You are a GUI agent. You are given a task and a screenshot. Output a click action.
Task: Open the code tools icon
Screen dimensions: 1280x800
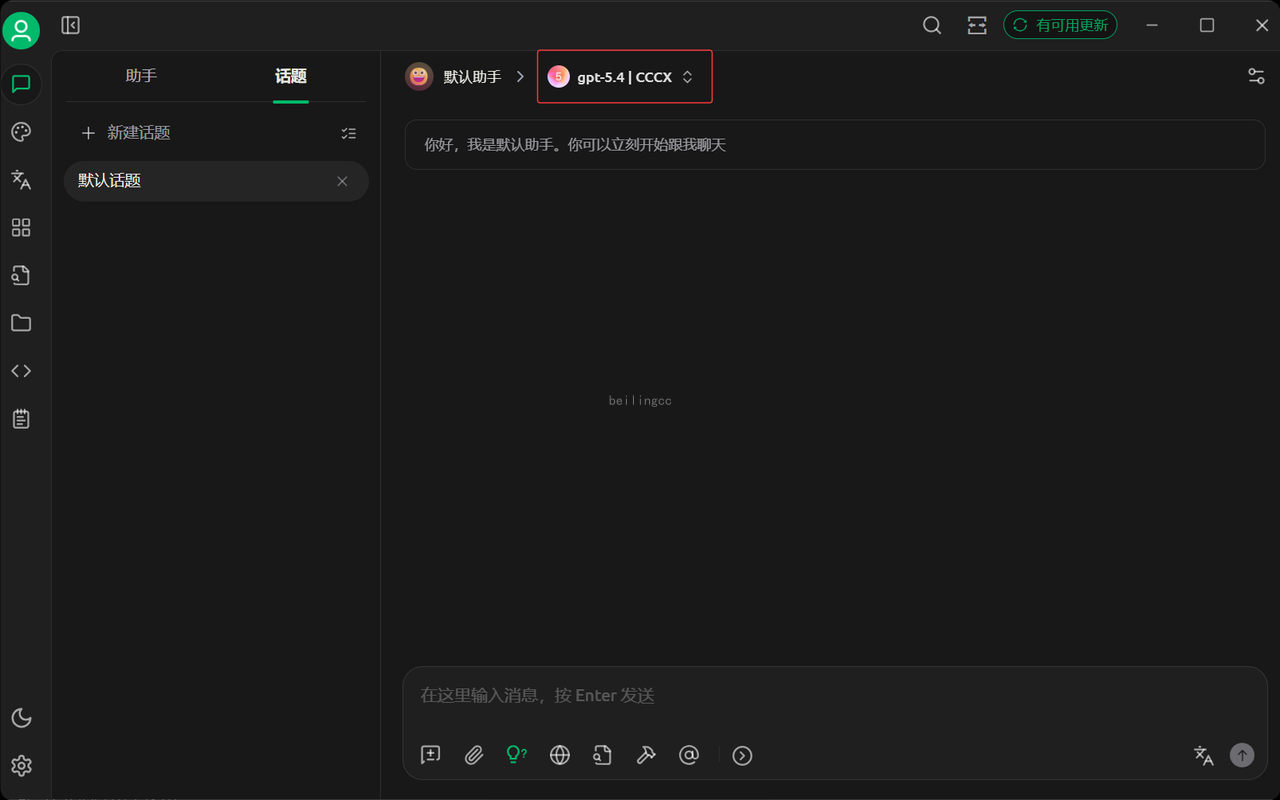point(21,371)
